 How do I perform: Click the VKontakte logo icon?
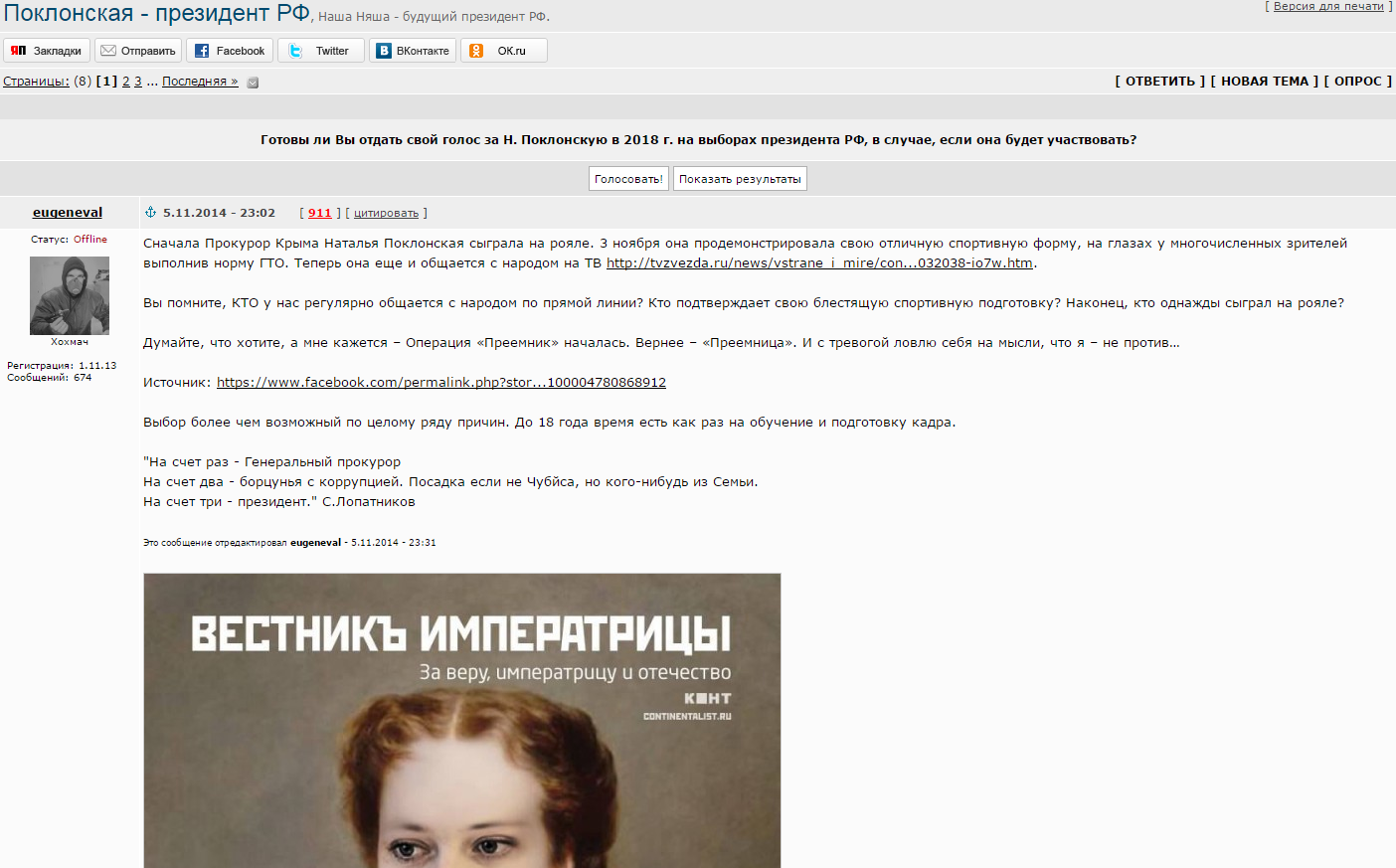[x=384, y=51]
